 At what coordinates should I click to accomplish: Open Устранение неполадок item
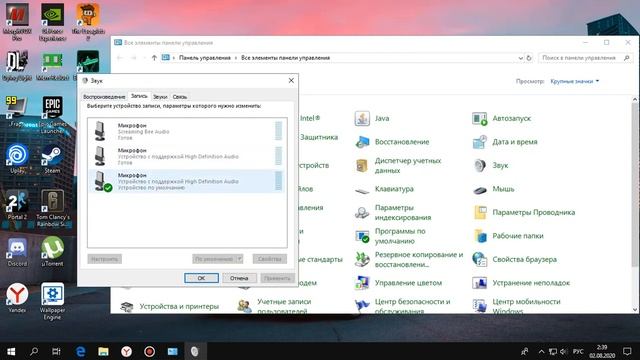pyautogui.click(x=521, y=283)
